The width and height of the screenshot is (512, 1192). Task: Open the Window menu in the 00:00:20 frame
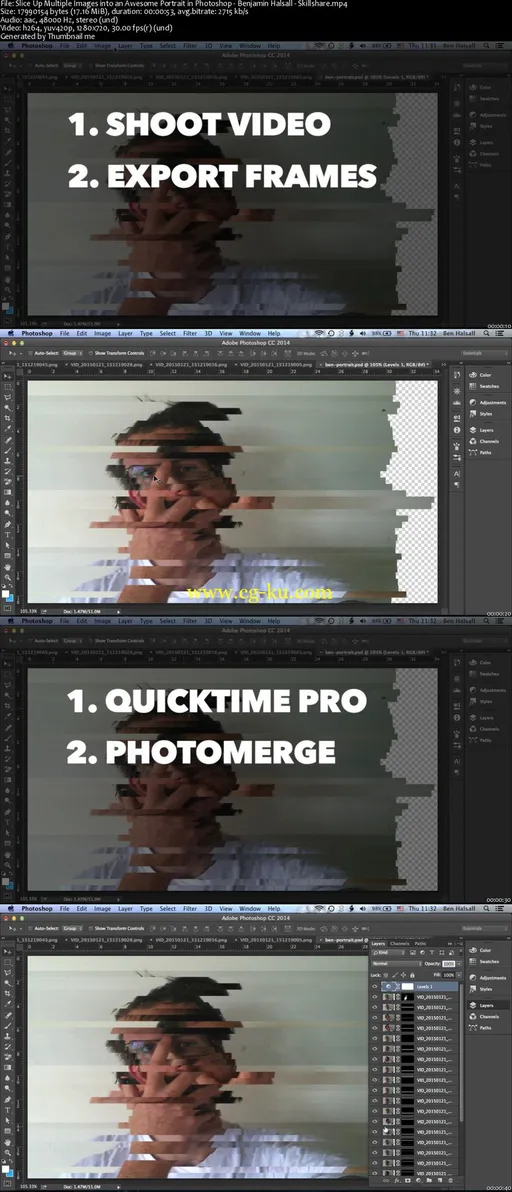click(250, 333)
